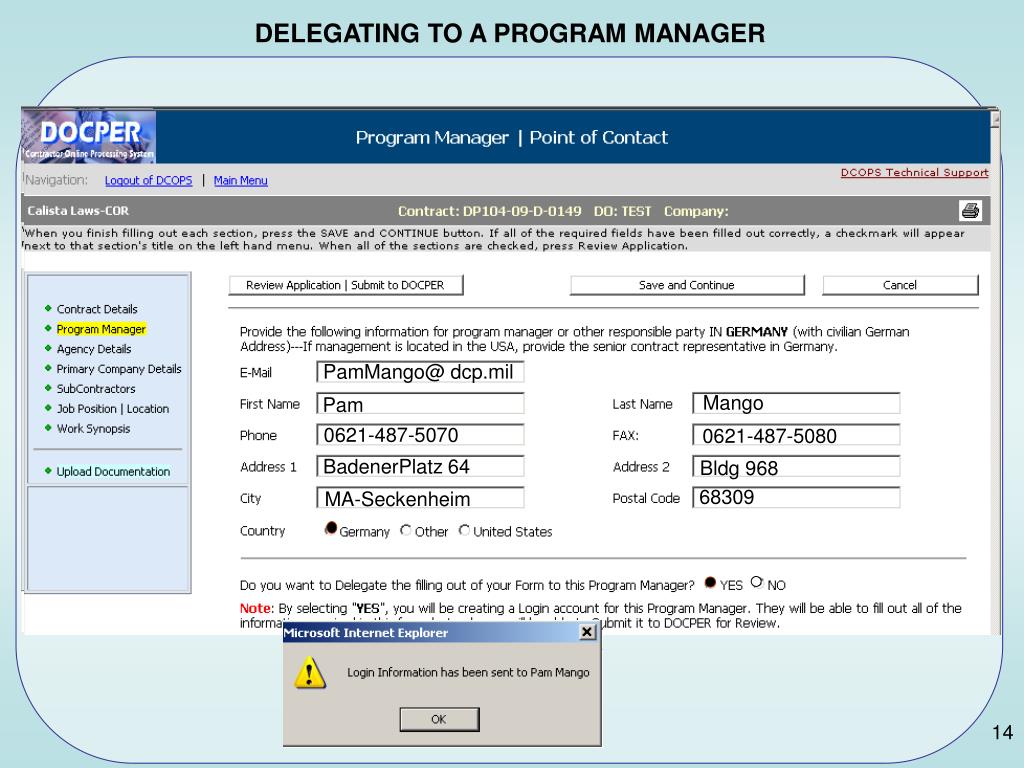1024x768 pixels.
Task: Click the Logout of DCOPS link
Action: [148, 180]
